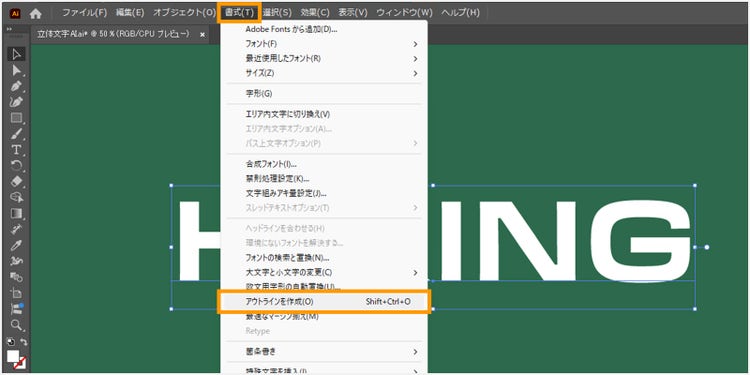Choose フォントの検索と置換(N)...
The image size is (750, 375).
point(324,258)
